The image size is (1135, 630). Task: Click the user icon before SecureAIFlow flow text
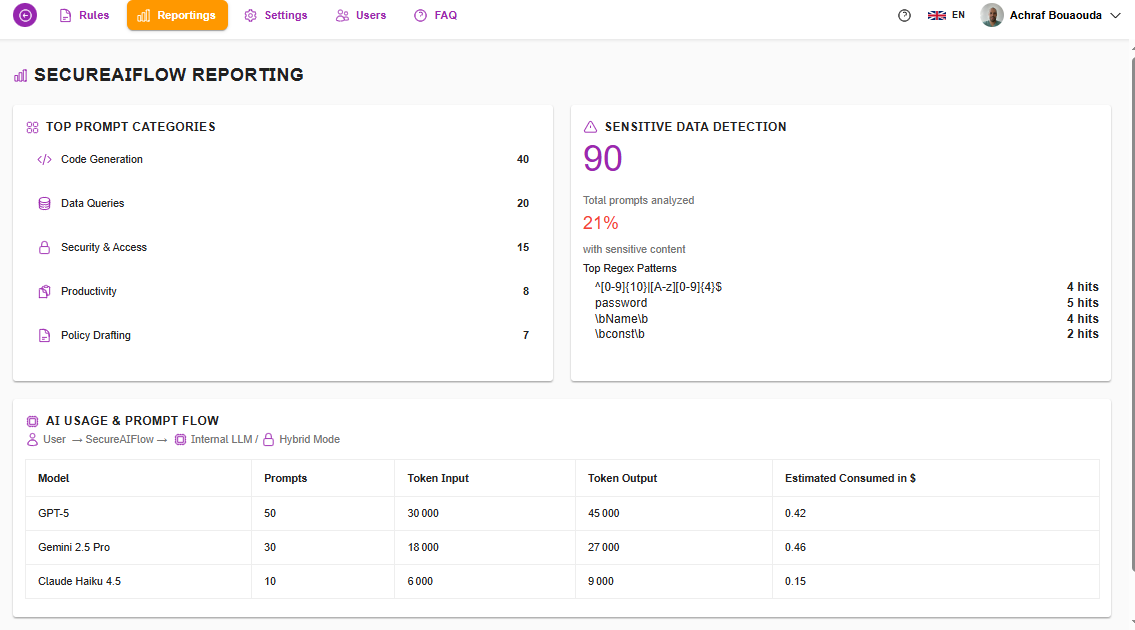click(33, 439)
